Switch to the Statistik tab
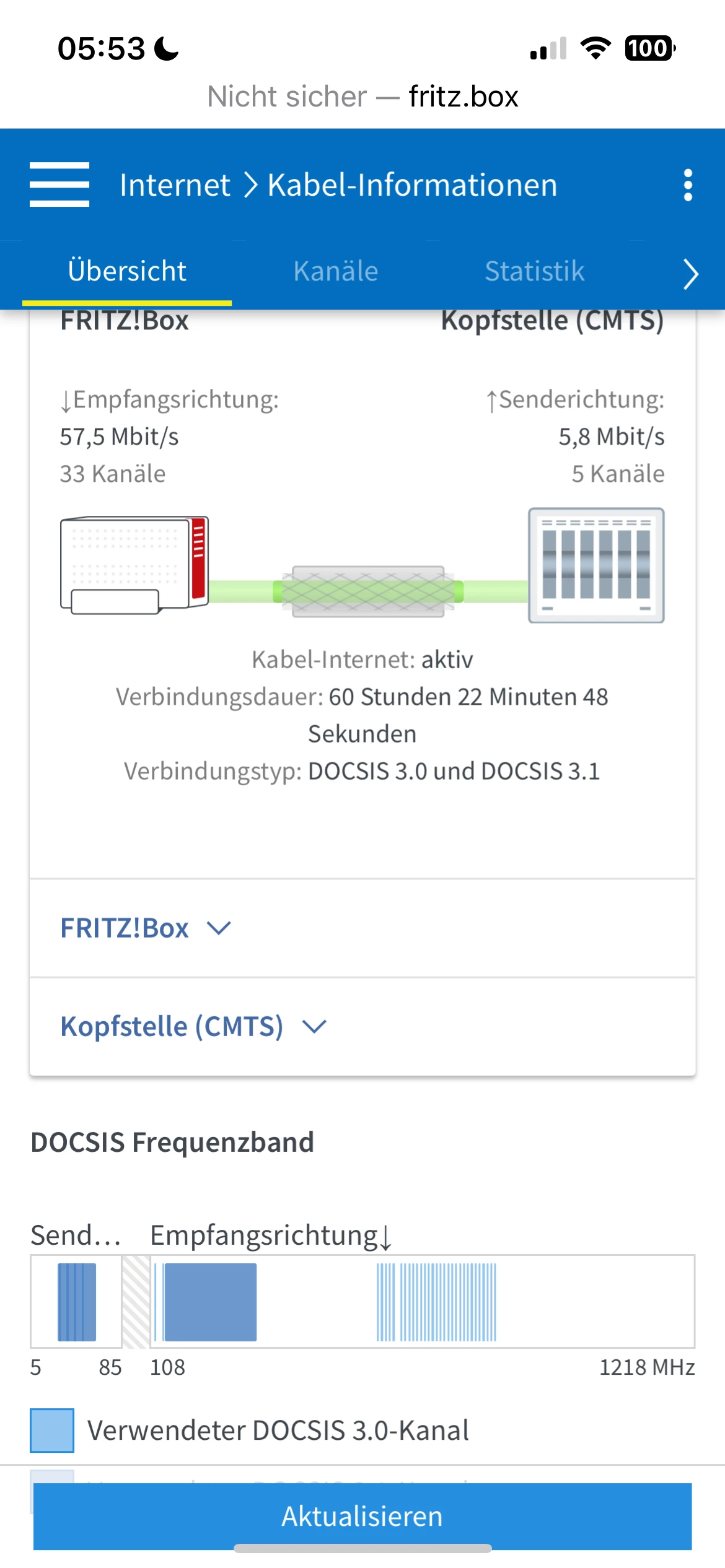The height and width of the screenshot is (1568, 725). pyautogui.click(x=534, y=271)
